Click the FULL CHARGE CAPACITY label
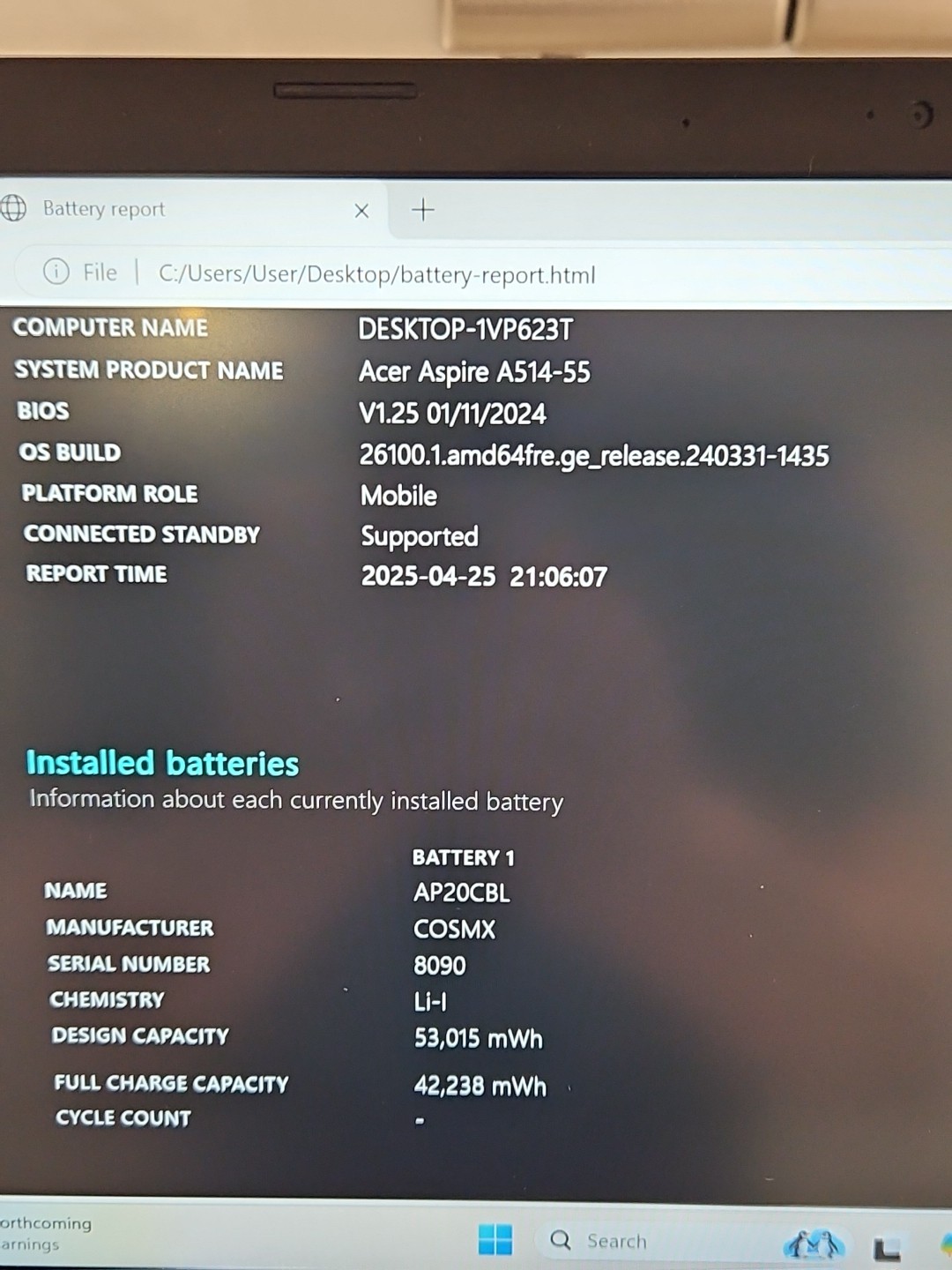Viewport: 952px width, 1270px height. point(171,1083)
